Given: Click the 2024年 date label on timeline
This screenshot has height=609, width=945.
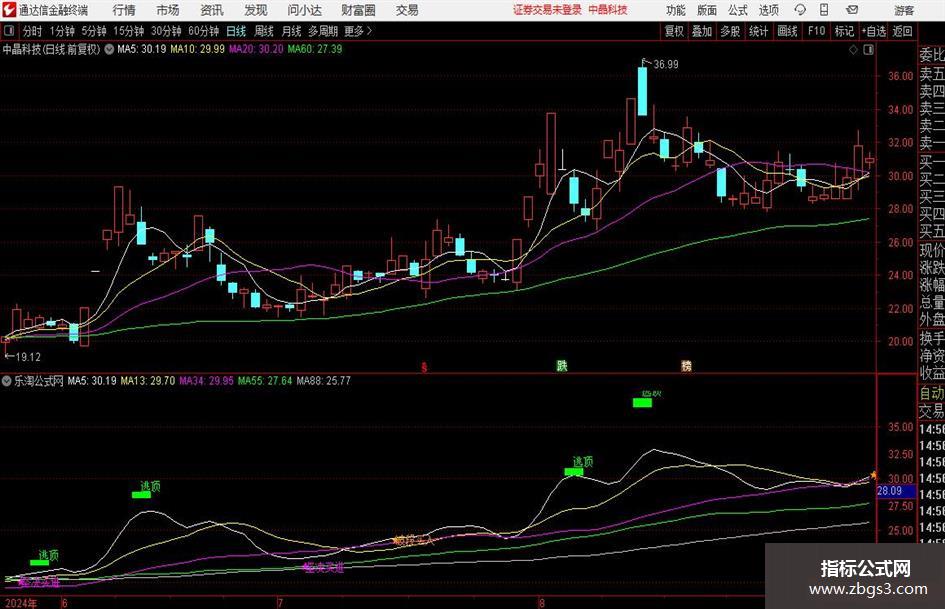Looking at the screenshot, I should pyautogui.click(x=20, y=603).
